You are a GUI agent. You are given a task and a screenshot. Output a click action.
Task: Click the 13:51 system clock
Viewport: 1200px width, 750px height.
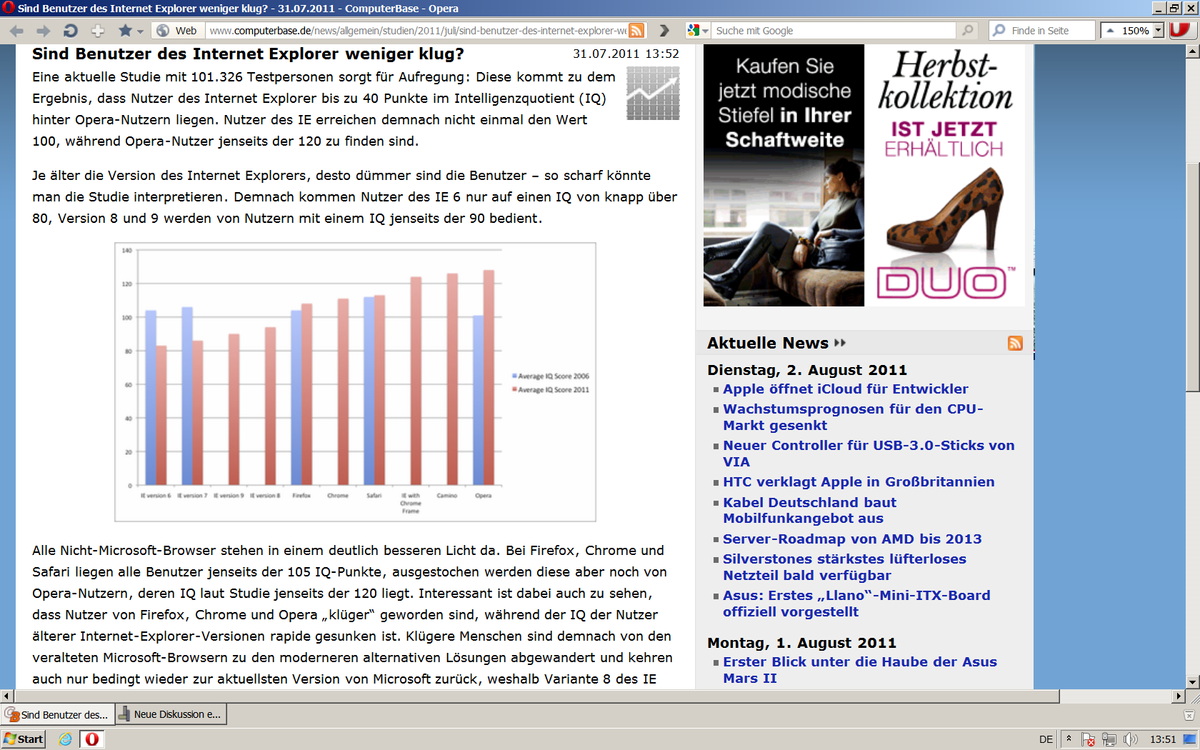[1163, 739]
